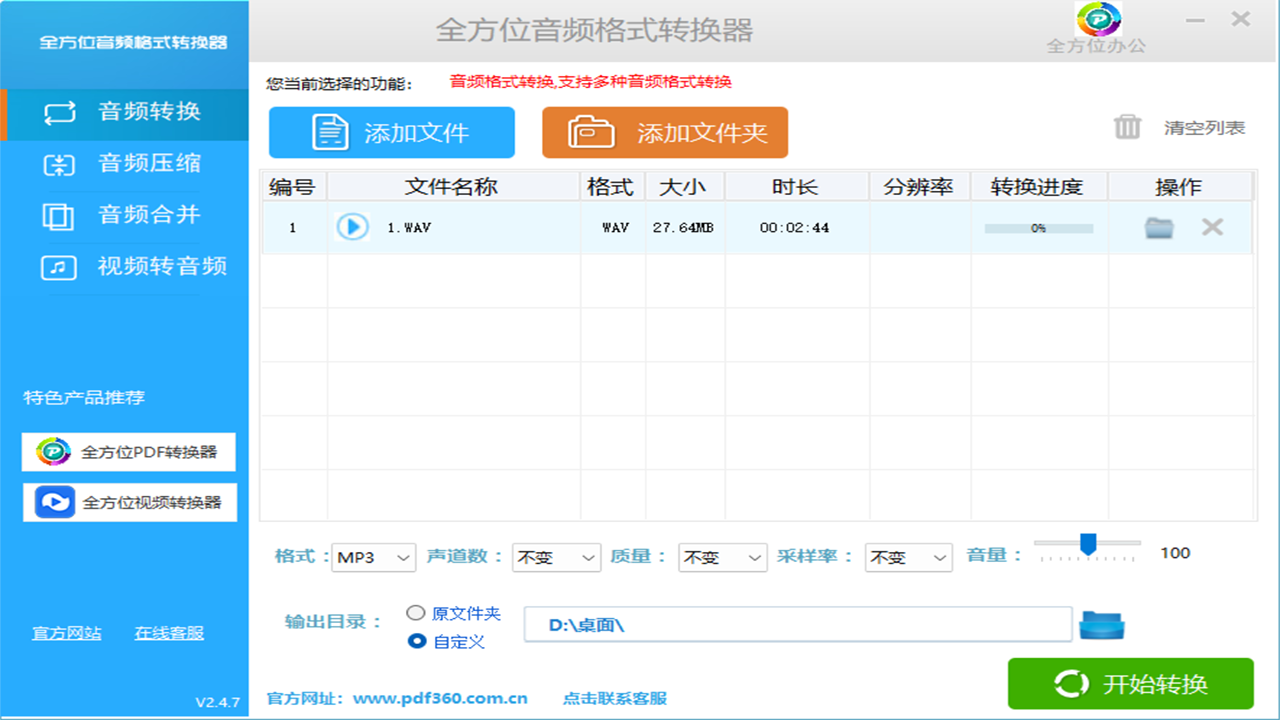
Task: Click the trash icon to clear list
Action: click(x=1128, y=127)
